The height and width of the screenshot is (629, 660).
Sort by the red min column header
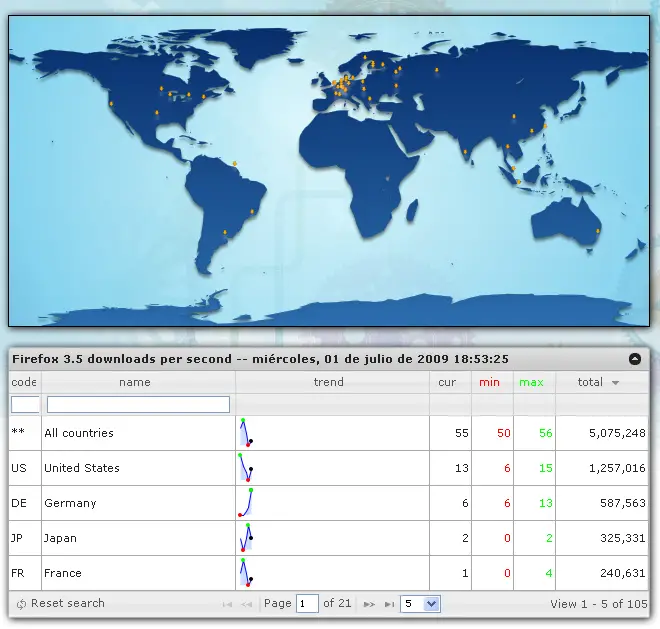coord(489,382)
